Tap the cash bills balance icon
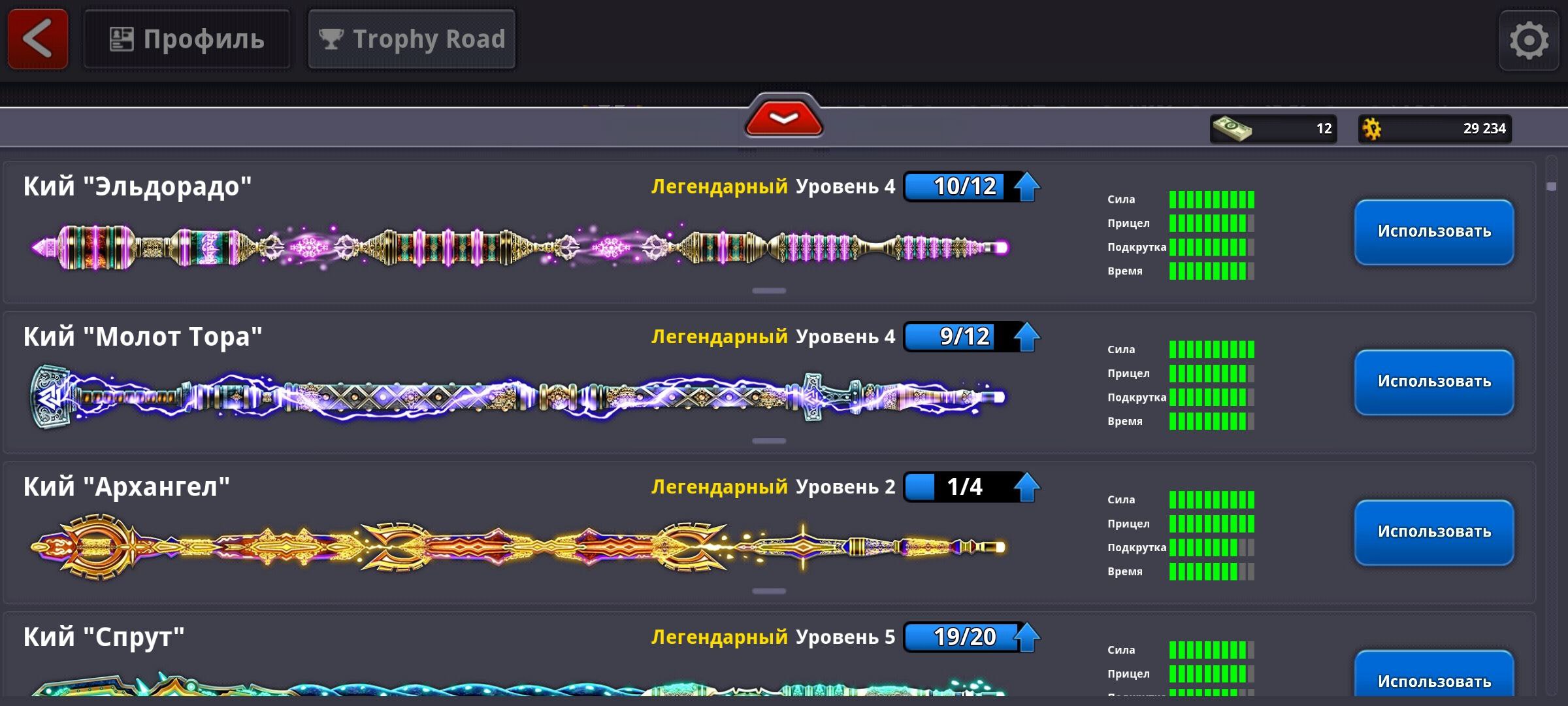 pos(1232,129)
